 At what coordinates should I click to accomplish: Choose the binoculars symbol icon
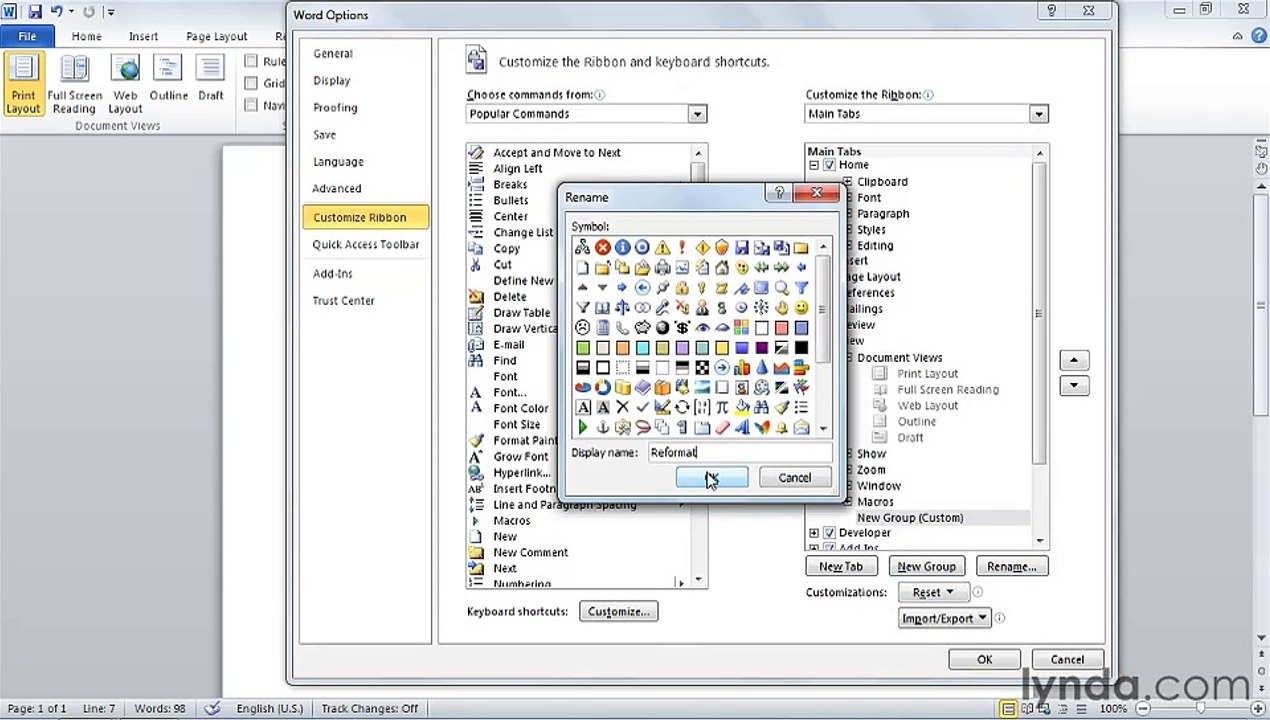tap(761, 407)
